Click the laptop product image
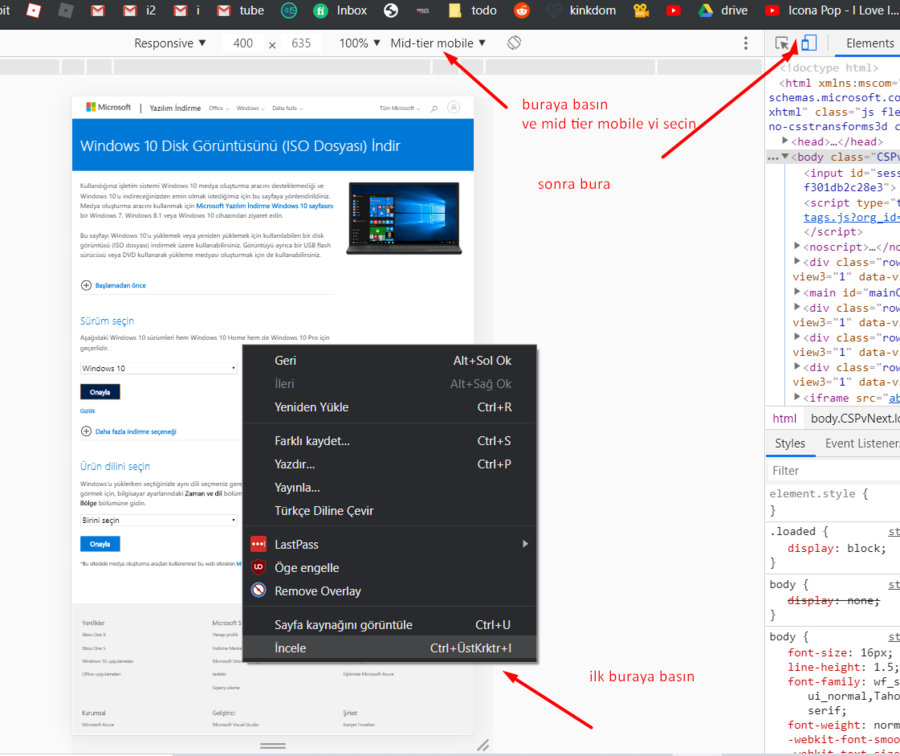This screenshot has height=756, width=900. pos(404,219)
